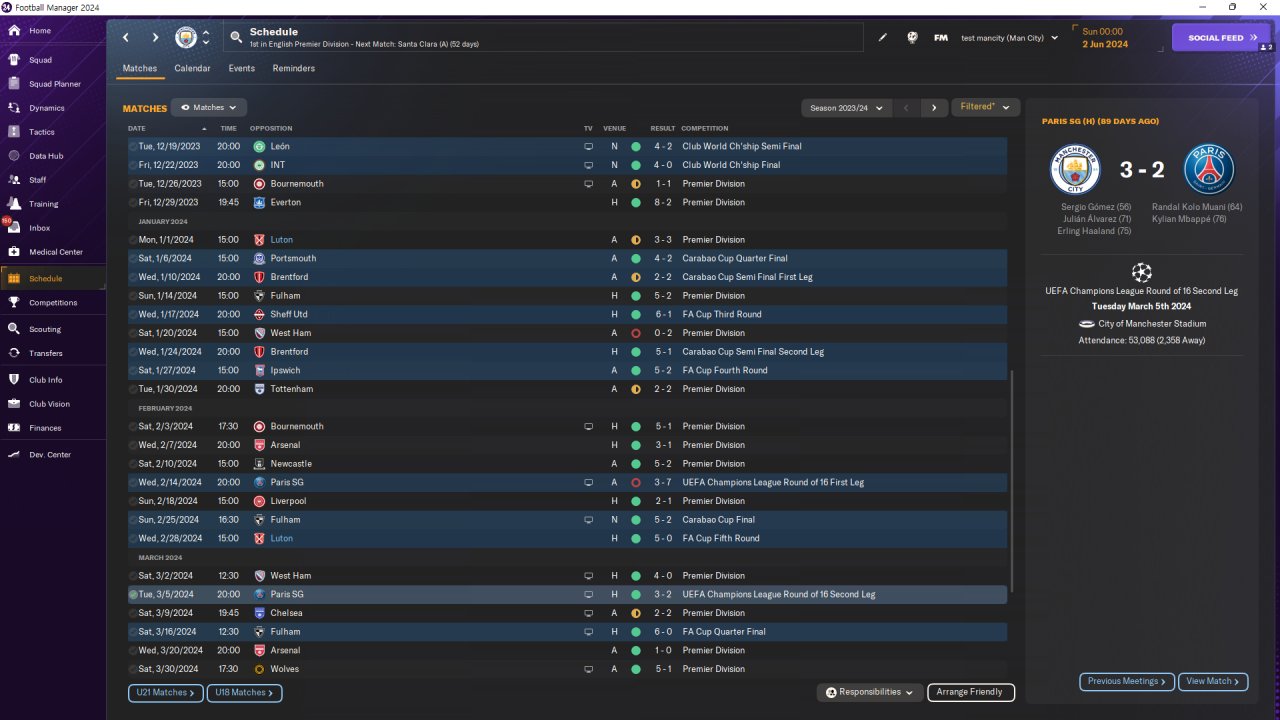
Task: Open the Tactics screen
Action: (x=42, y=132)
